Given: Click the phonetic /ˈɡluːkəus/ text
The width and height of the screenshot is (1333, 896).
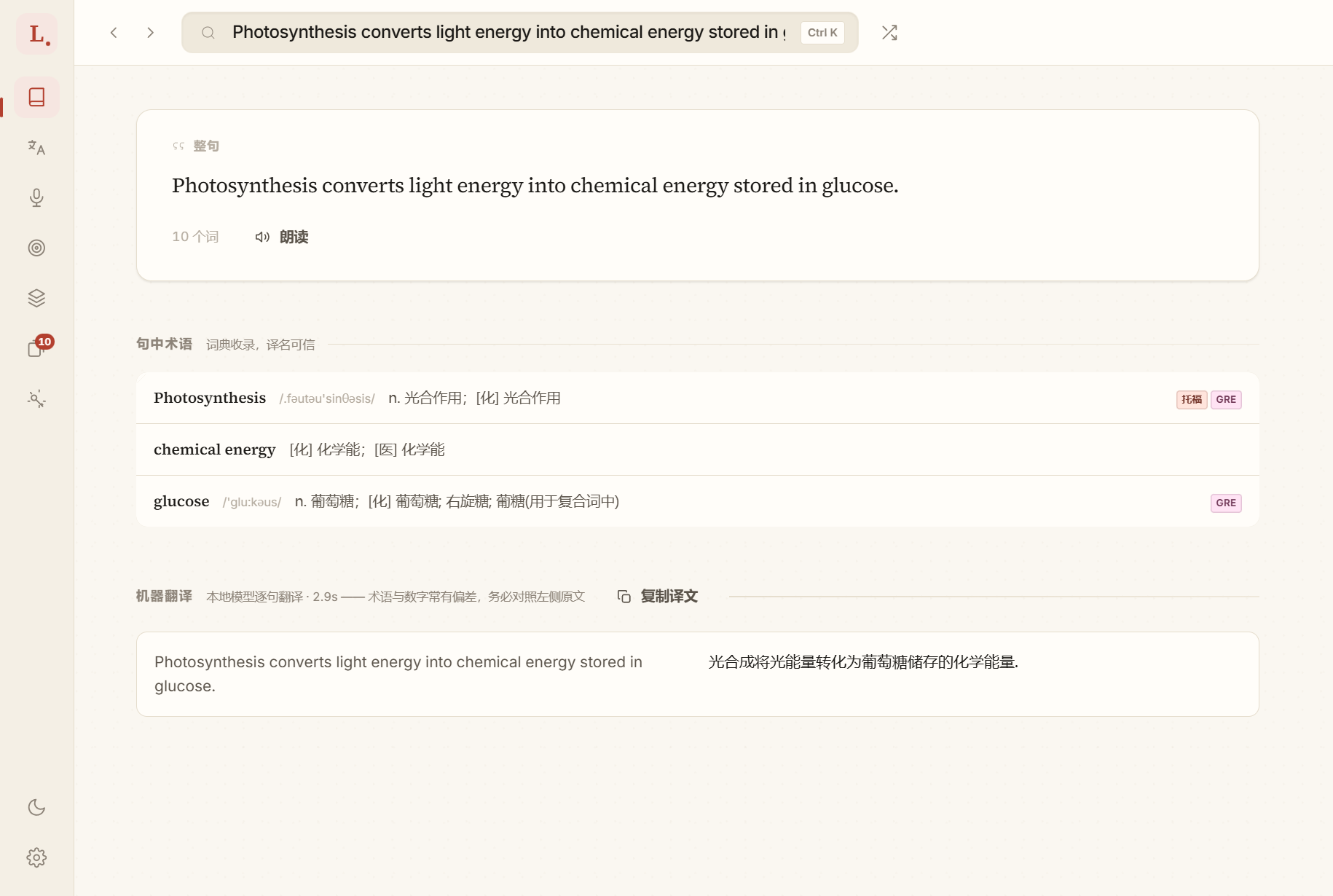Looking at the screenshot, I should pos(252,502).
